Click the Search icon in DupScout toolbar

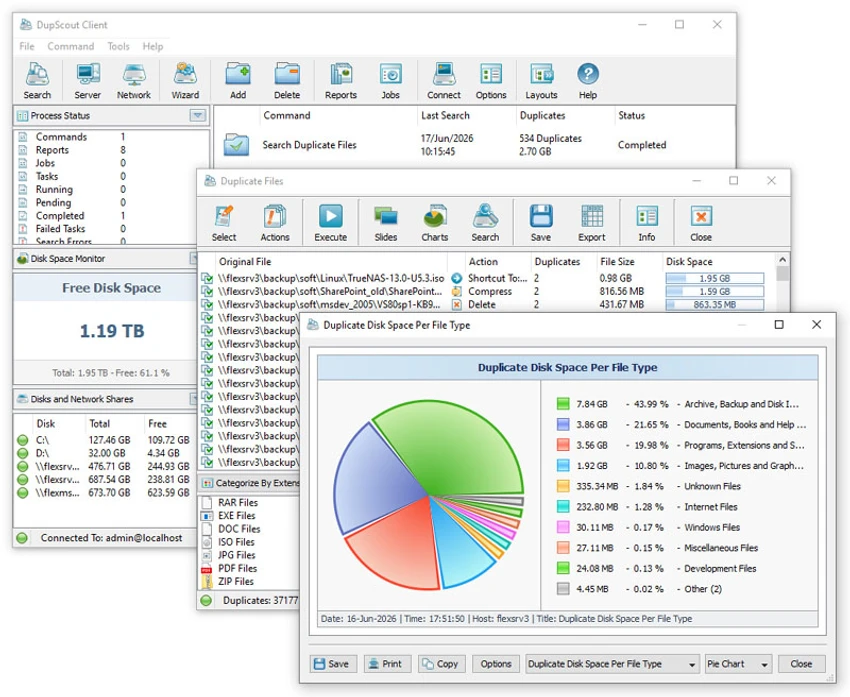coord(37,81)
